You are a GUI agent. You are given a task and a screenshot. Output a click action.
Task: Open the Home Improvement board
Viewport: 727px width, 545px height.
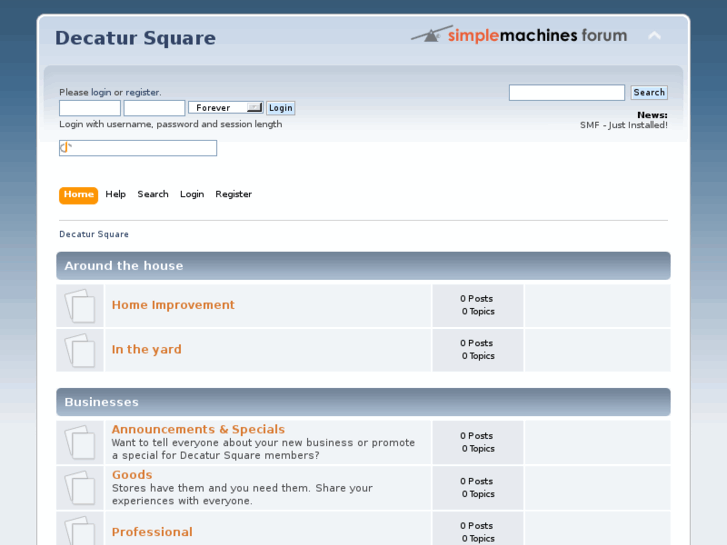coord(173,305)
